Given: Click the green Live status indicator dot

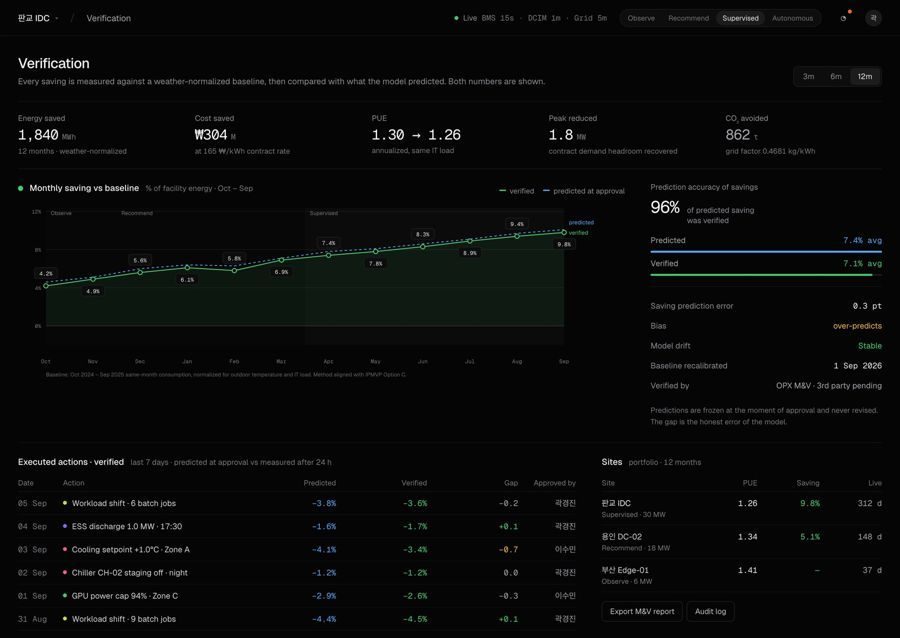Looking at the screenshot, I should [456, 18].
